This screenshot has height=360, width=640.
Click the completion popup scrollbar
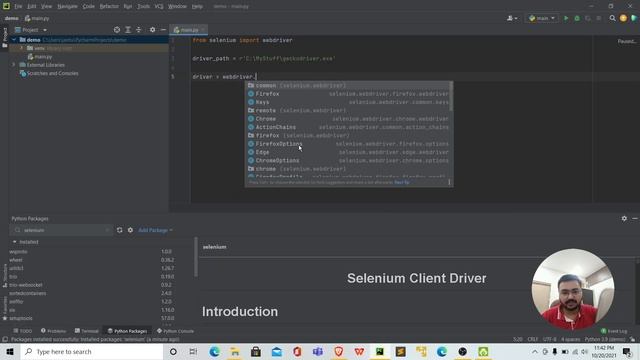(451, 96)
